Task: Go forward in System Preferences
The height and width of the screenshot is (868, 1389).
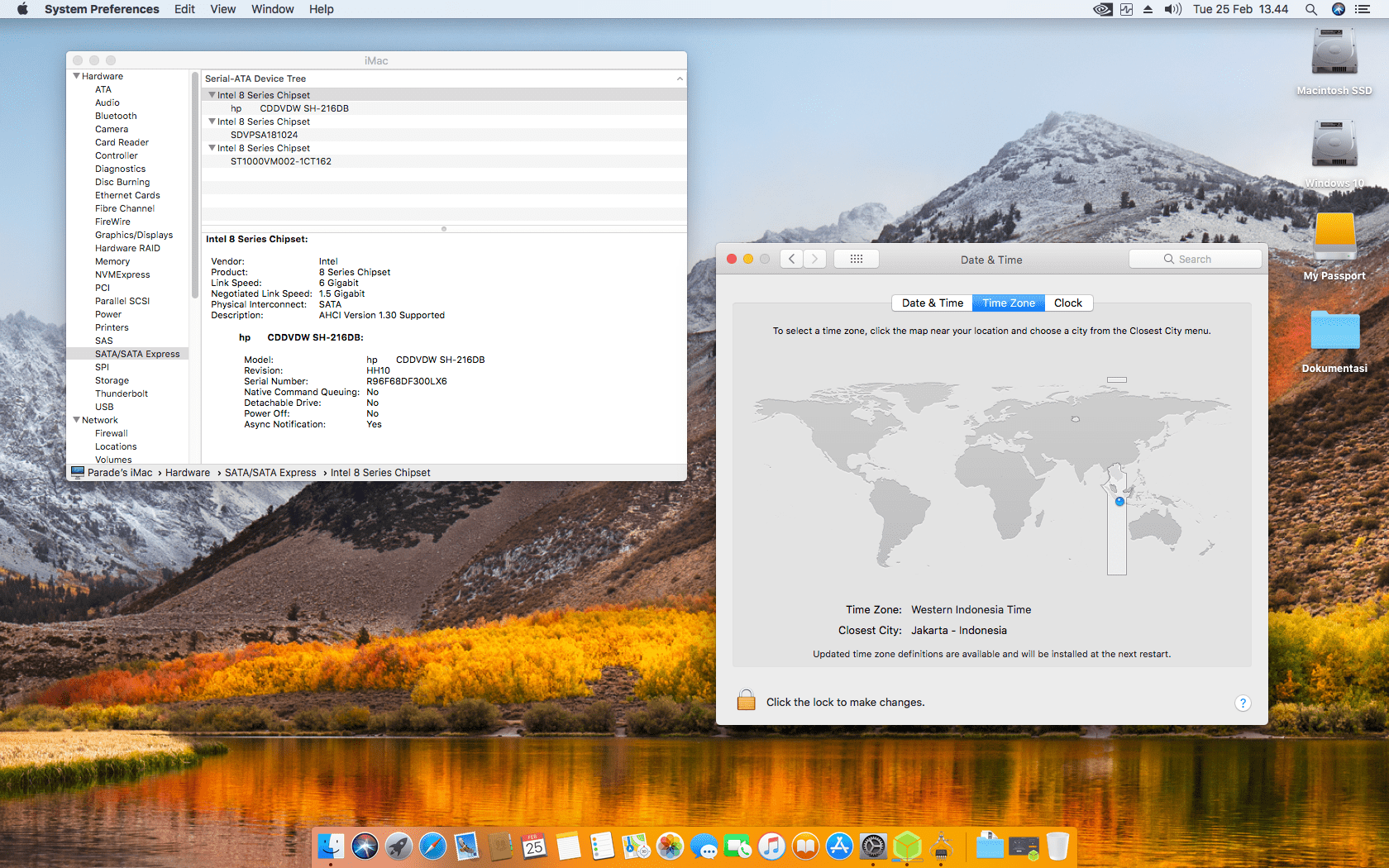Action: (814, 259)
